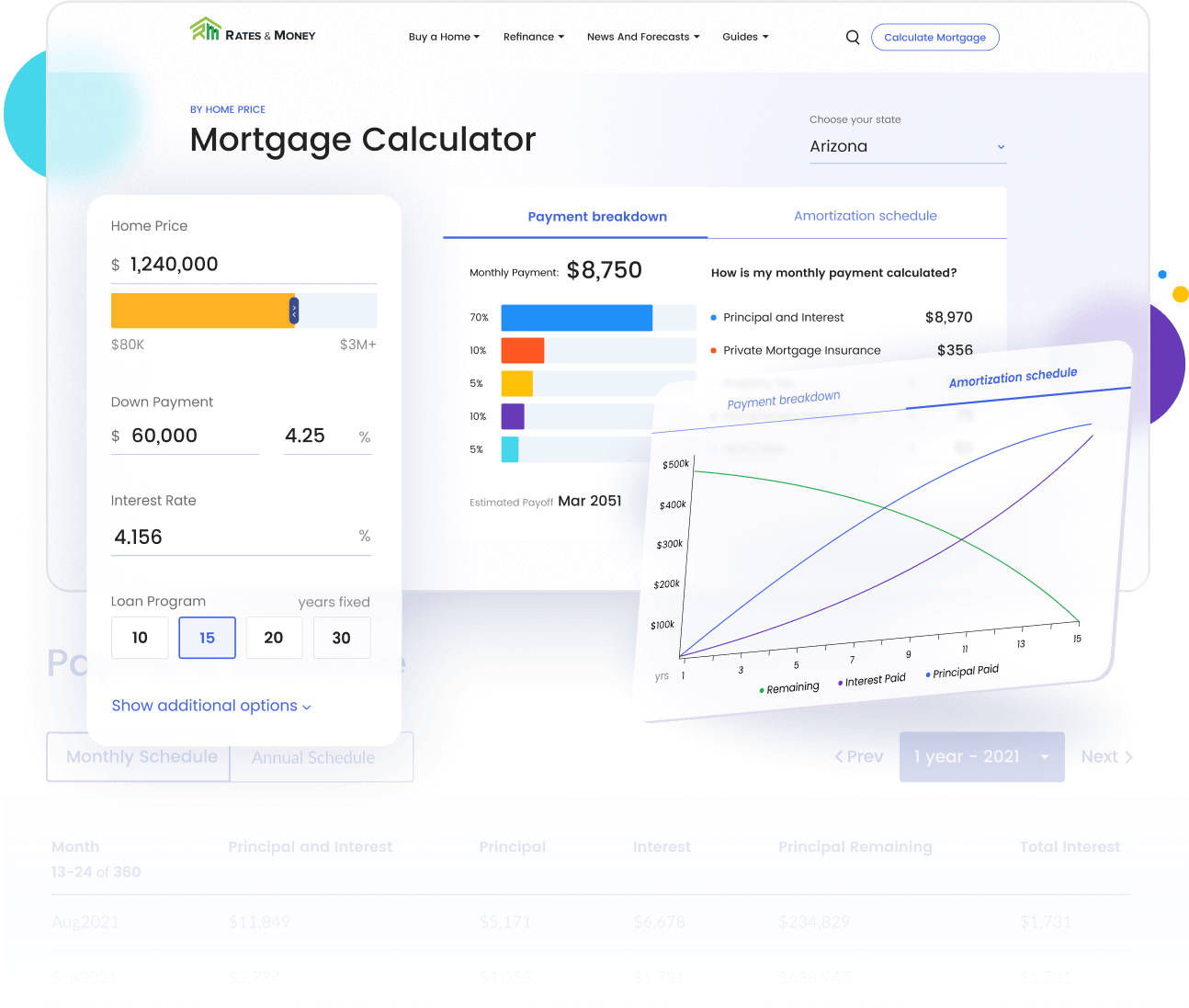Select the 30 years fixed loan option

tap(341, 638)
